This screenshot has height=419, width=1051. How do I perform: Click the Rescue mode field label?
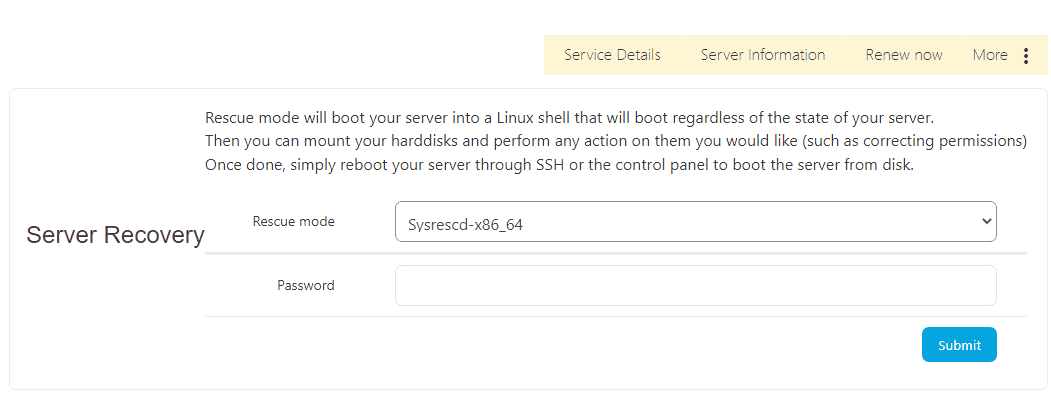click(293, 221)
